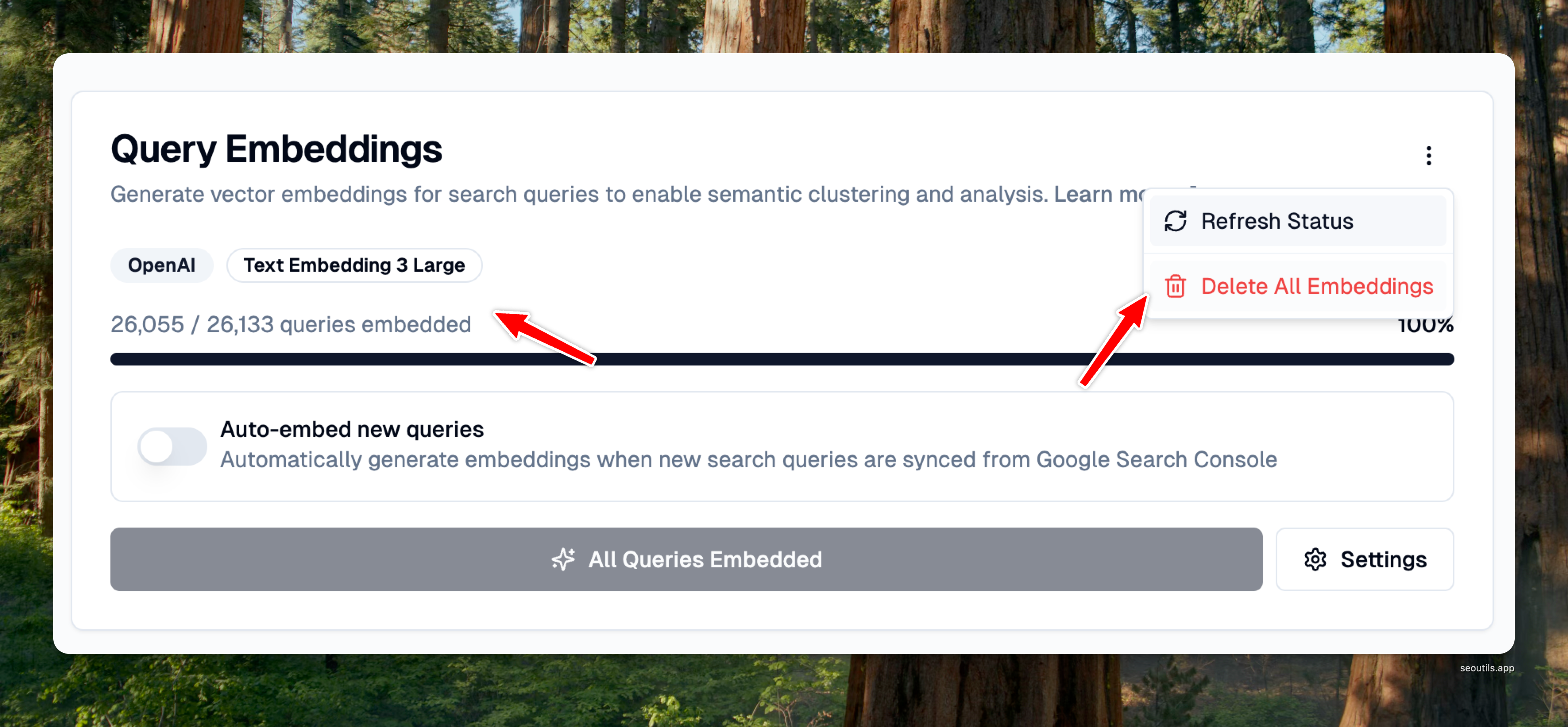Click the red trash can icon
Viewport: 1568px width, 727px height.
[x=1175, y=286]
